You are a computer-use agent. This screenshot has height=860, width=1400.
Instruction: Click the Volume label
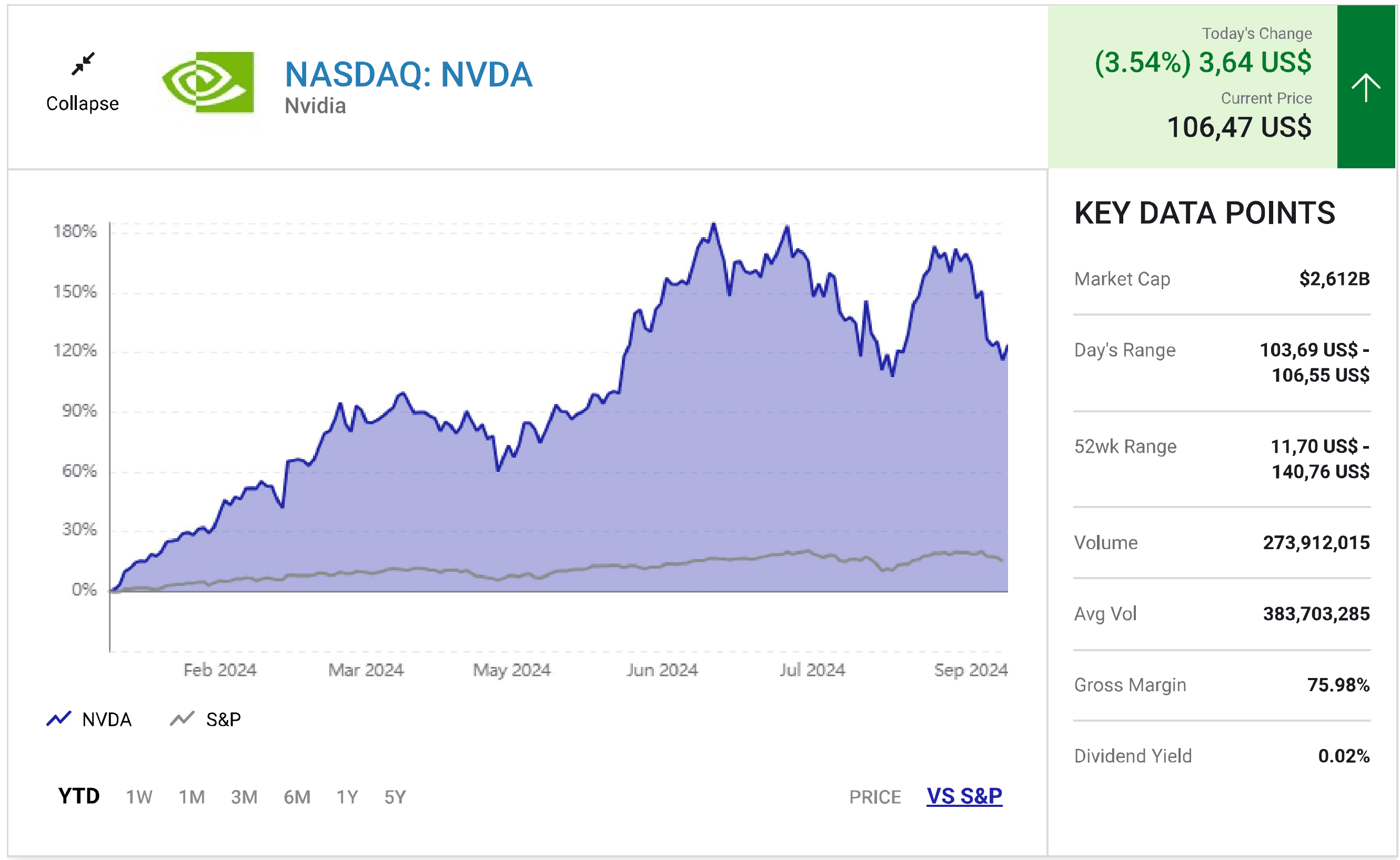click(x=1105, y=543)
